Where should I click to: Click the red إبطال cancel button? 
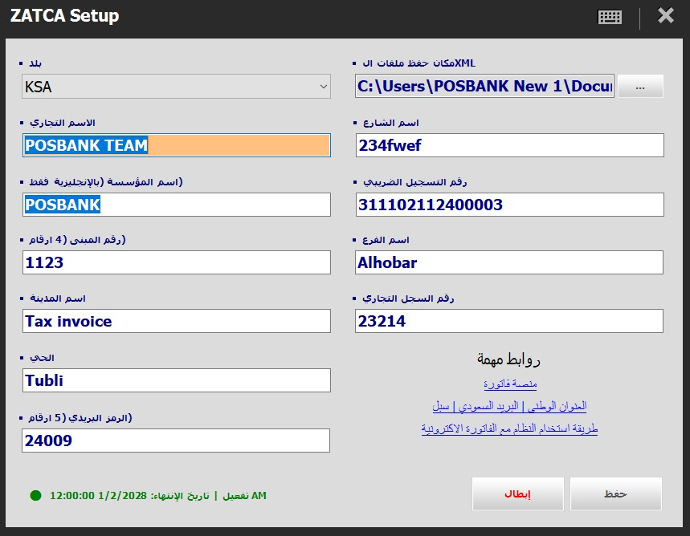point(518,494)
